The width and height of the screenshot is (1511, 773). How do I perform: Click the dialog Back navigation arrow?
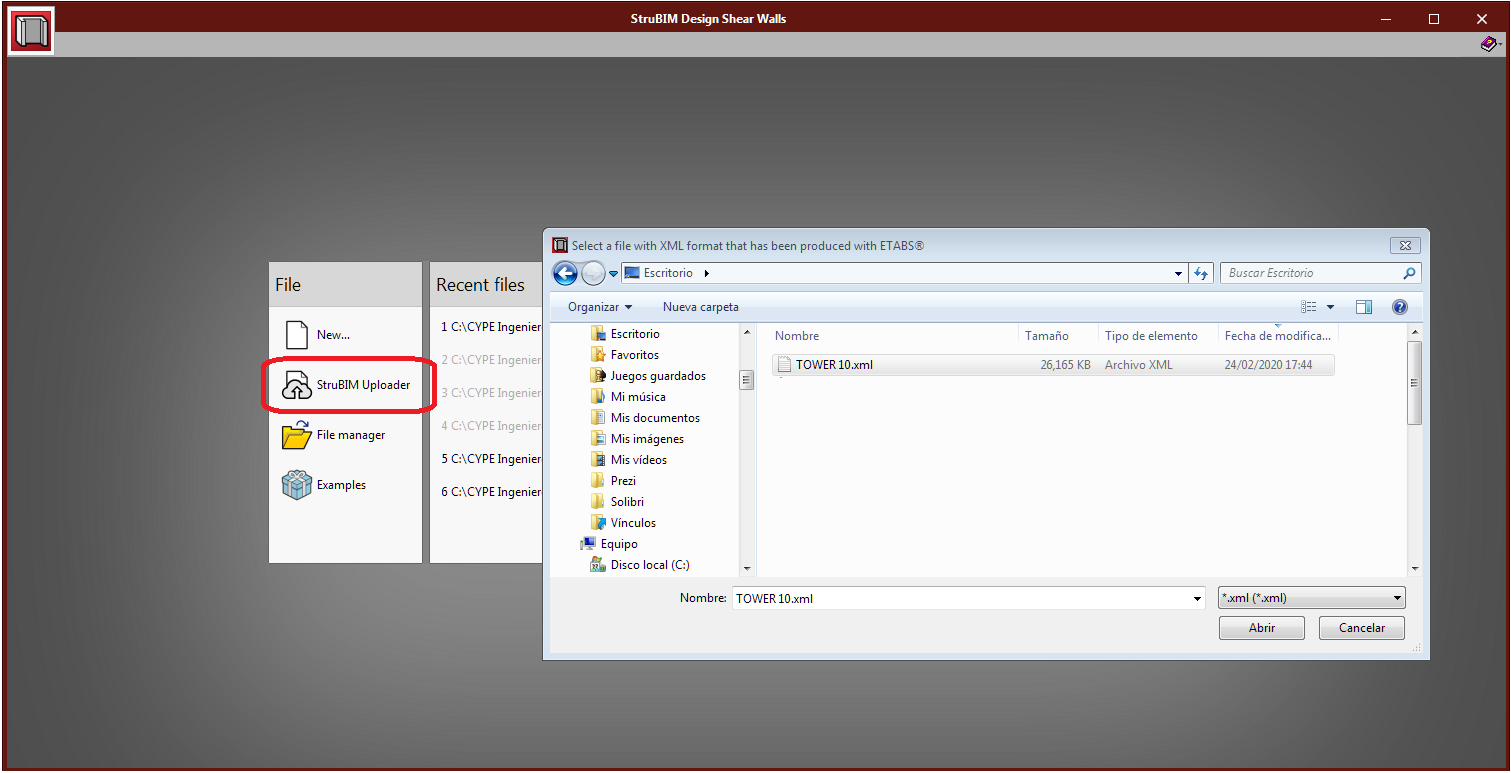565,273
